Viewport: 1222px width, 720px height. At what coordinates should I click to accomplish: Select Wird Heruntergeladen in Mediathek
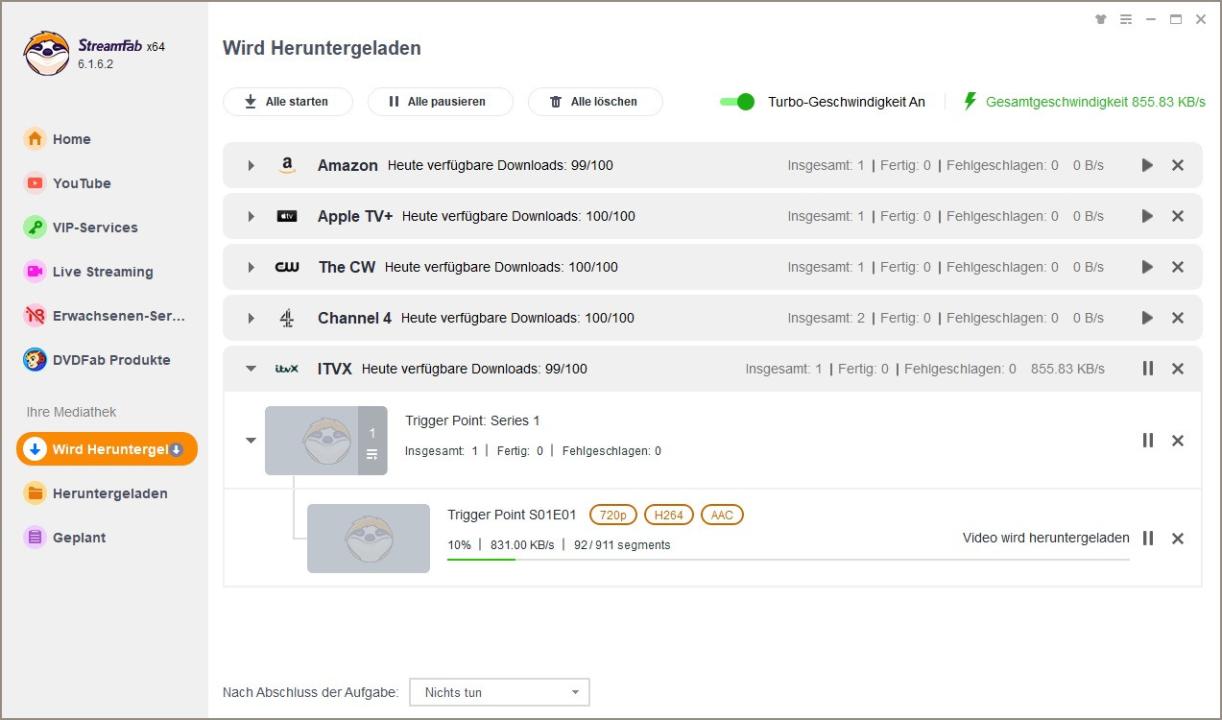pos(107,449)
